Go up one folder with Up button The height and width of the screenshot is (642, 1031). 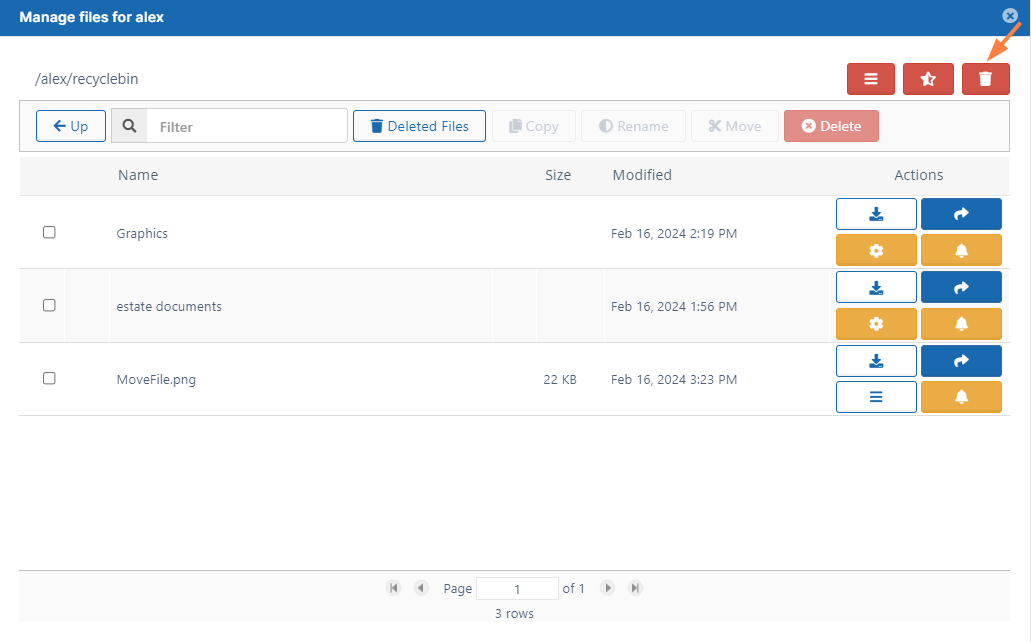(x=71, y=126)
